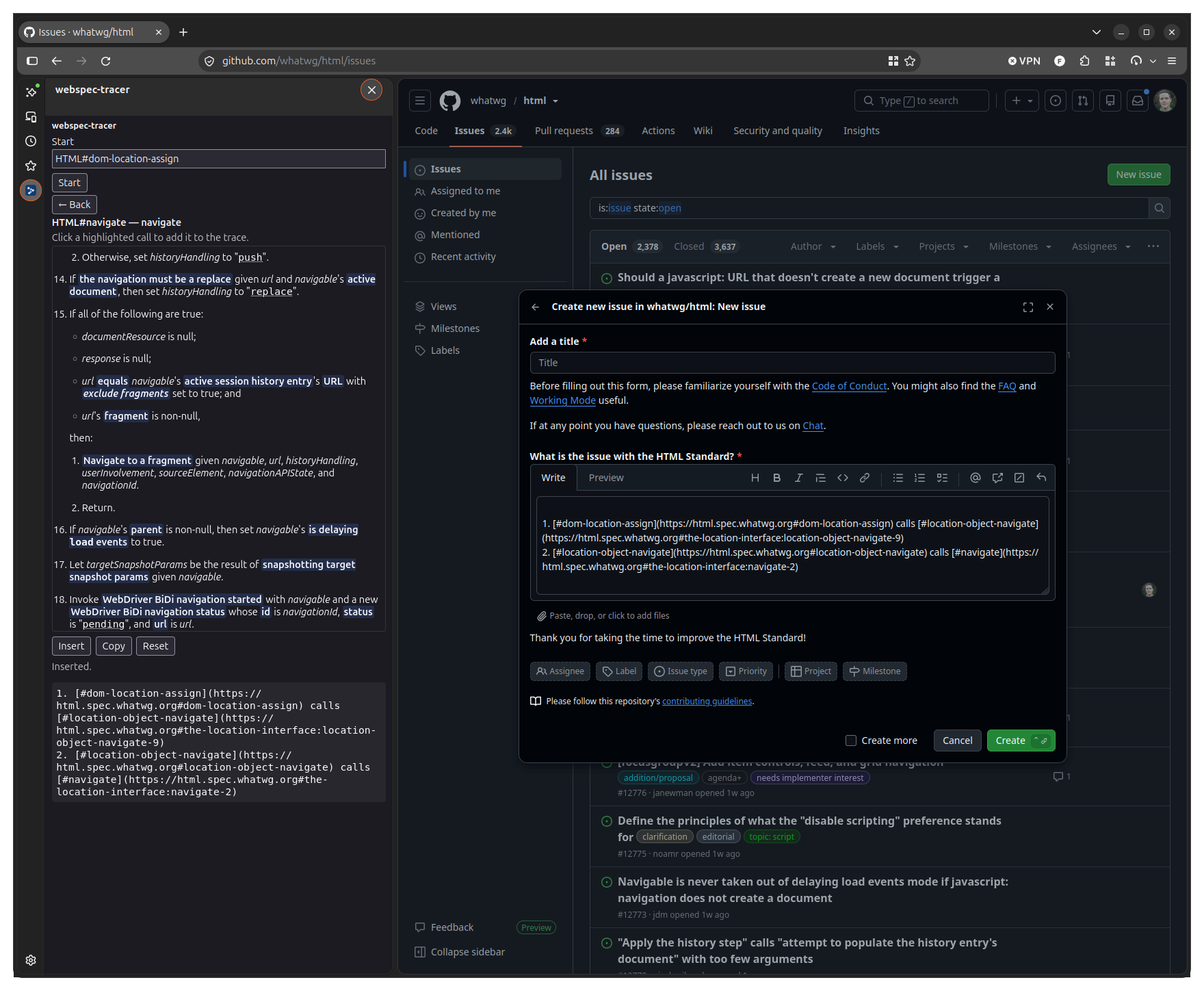Toggle bold formatting in issue editor
Screen dimensions: 1204x991
(x=776, y=478)
